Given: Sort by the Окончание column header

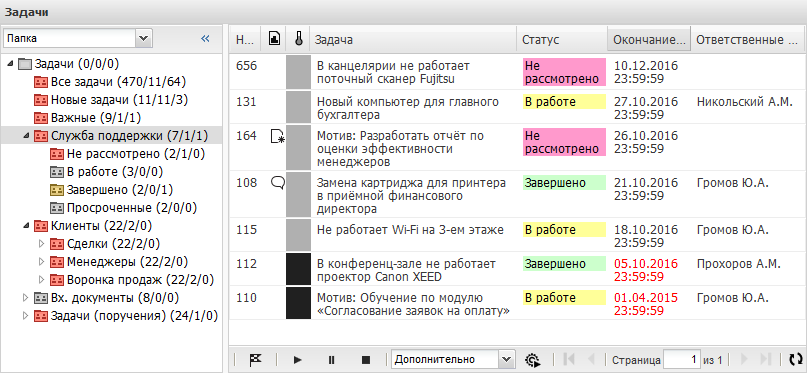Looking at the screenshot, I should click(x=649, y=39).
